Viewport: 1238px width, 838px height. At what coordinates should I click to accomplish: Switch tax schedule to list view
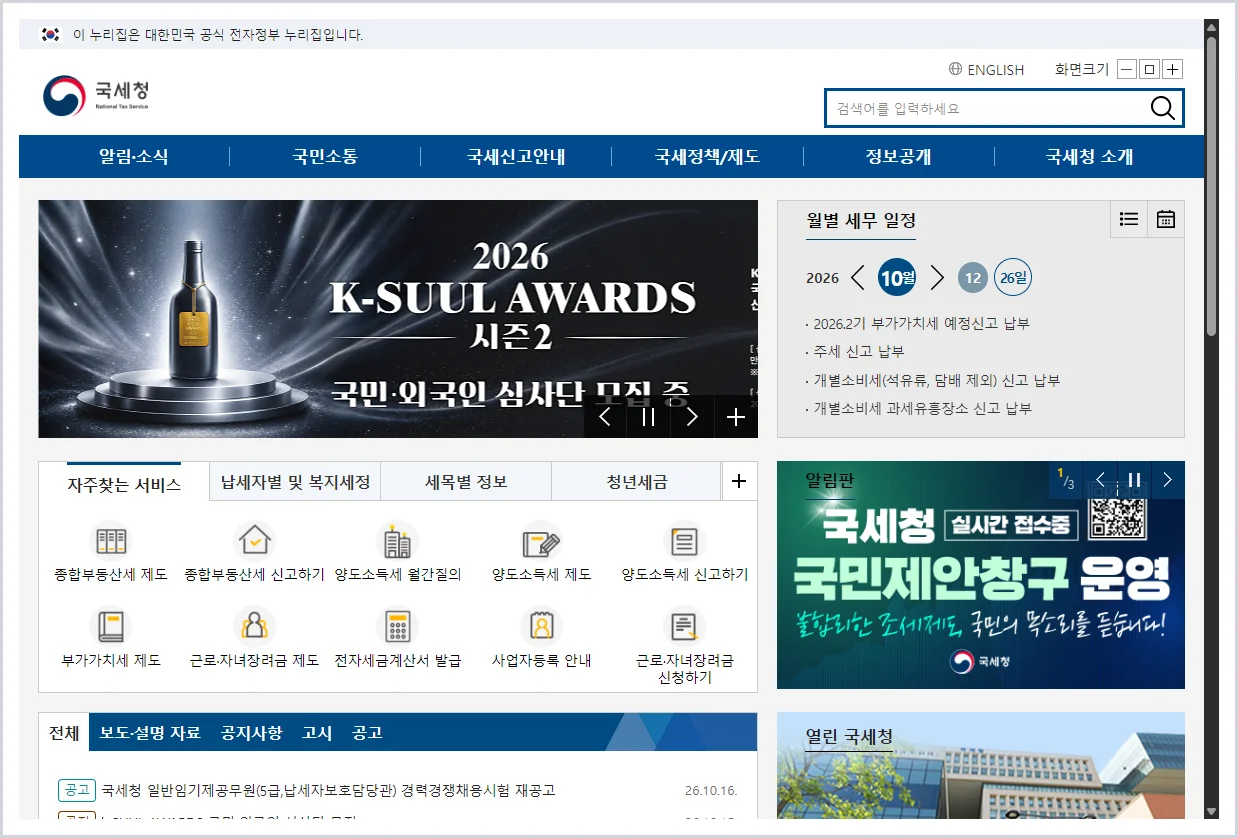tap(1129, 219)
